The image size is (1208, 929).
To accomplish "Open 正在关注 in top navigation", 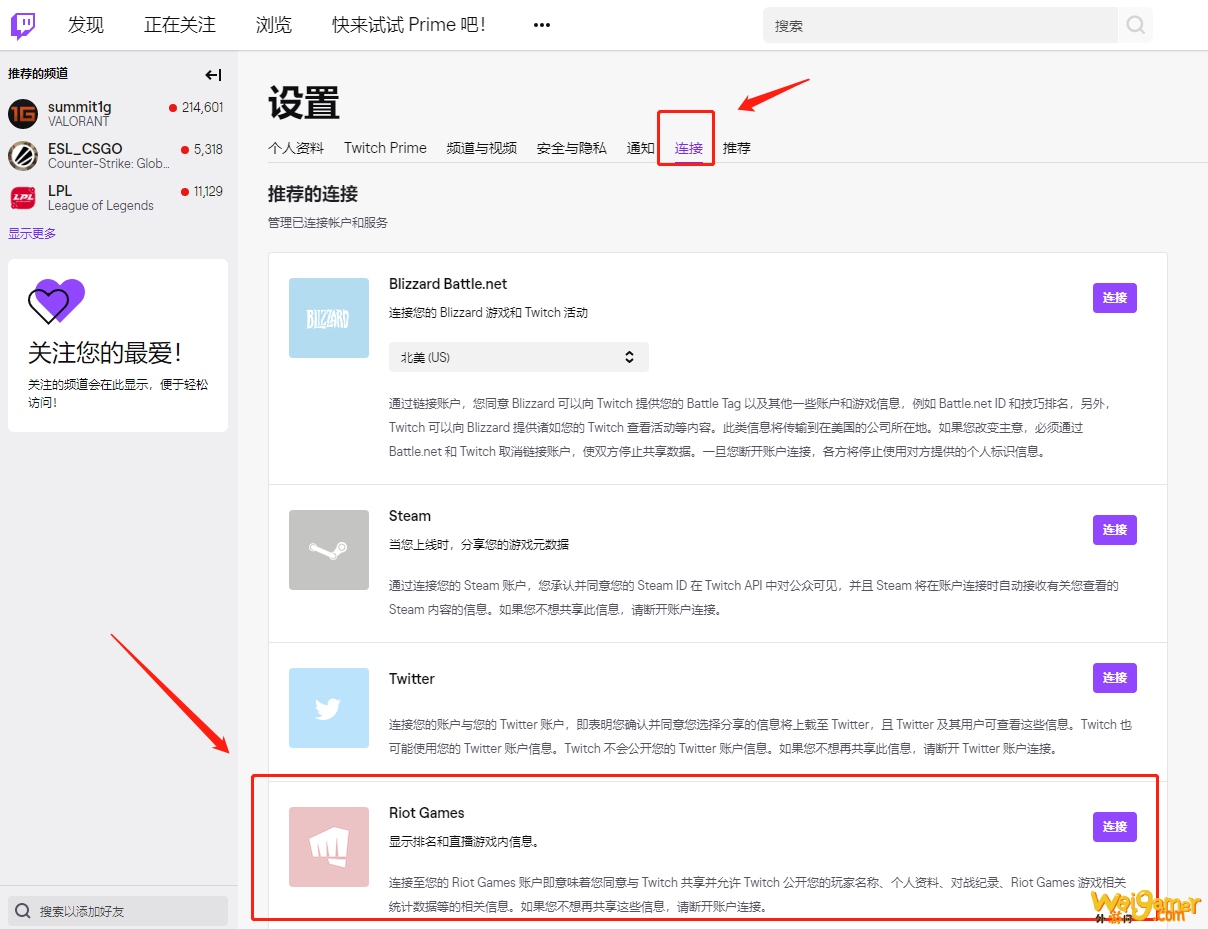I will [180, 25].
